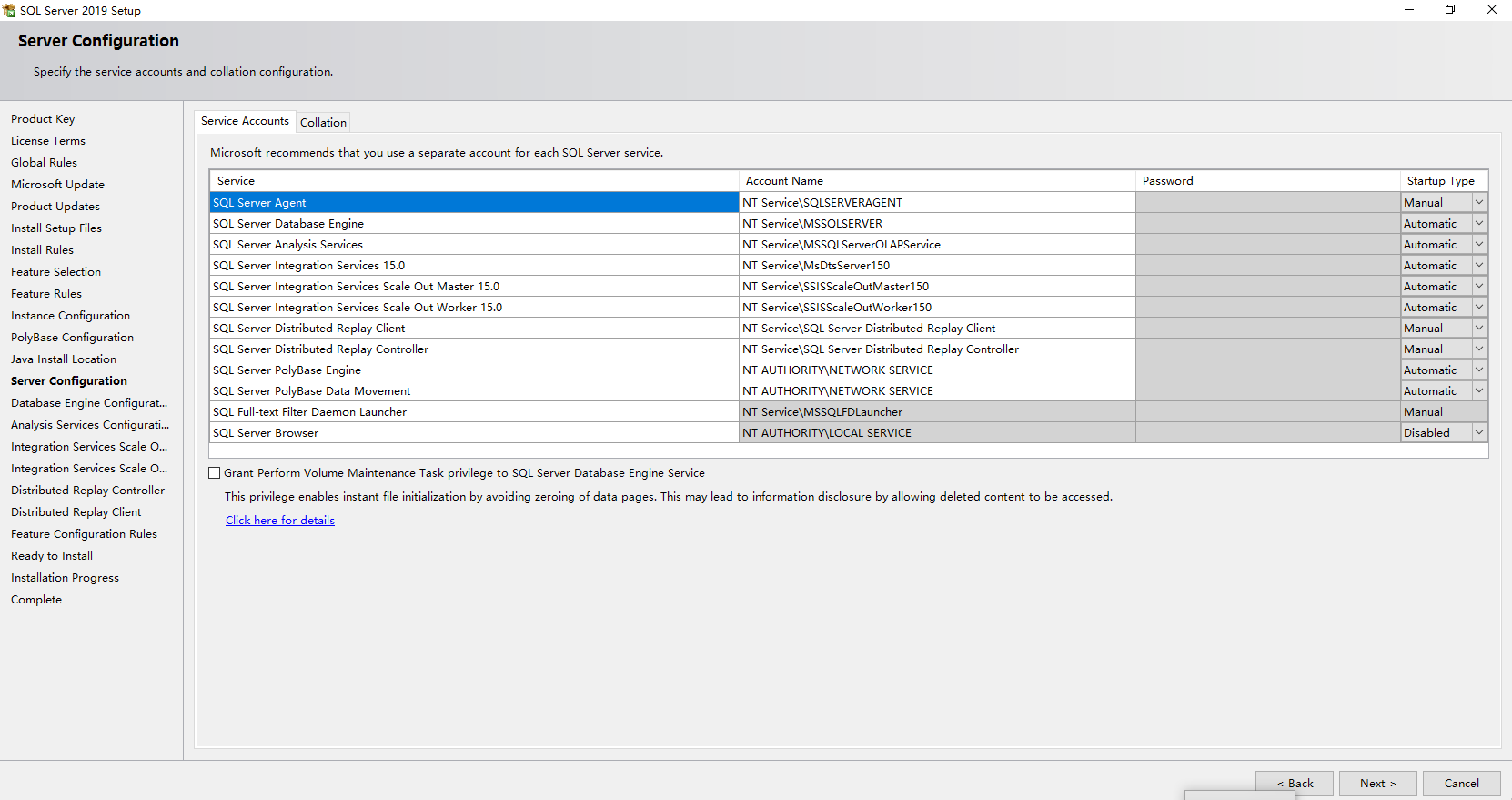Click account name NT AUTHORITY\LOCAL SERVICE
This screenshot has width=1512, height=800.
point(937,432)
